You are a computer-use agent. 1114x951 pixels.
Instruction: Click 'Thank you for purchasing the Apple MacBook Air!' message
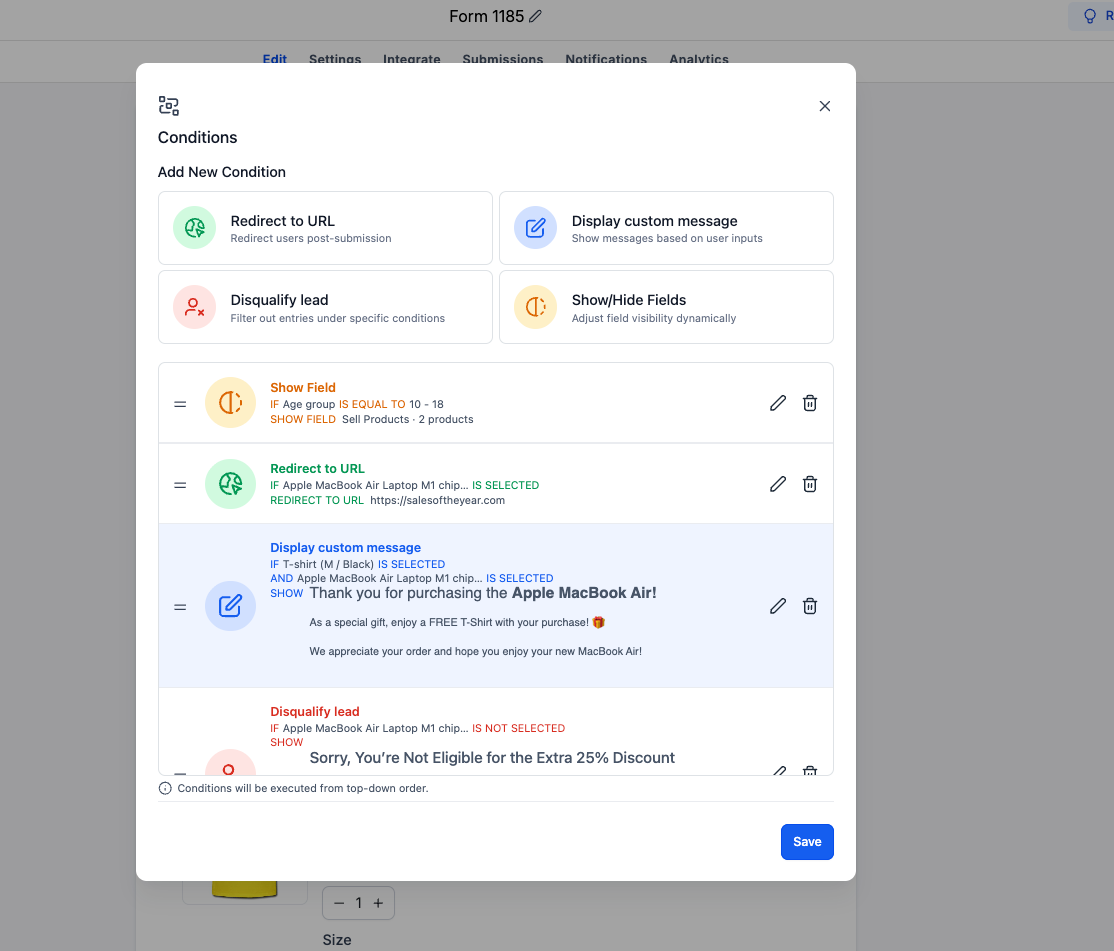coord(483,592)
